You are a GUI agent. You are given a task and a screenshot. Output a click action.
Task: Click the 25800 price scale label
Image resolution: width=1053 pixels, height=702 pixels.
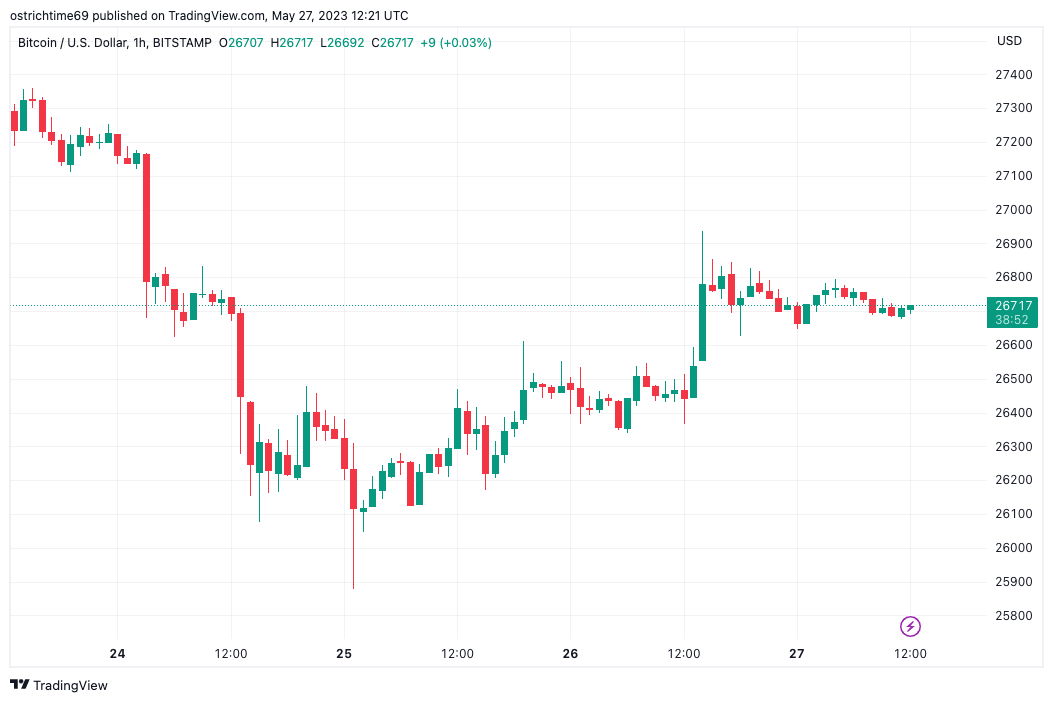[x=1013, y=615]
